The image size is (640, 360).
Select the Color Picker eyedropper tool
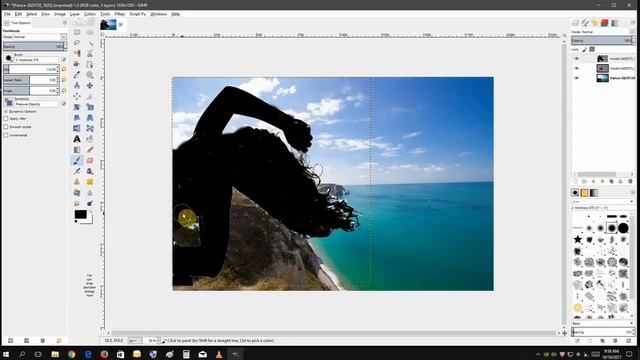click(77, 75)
